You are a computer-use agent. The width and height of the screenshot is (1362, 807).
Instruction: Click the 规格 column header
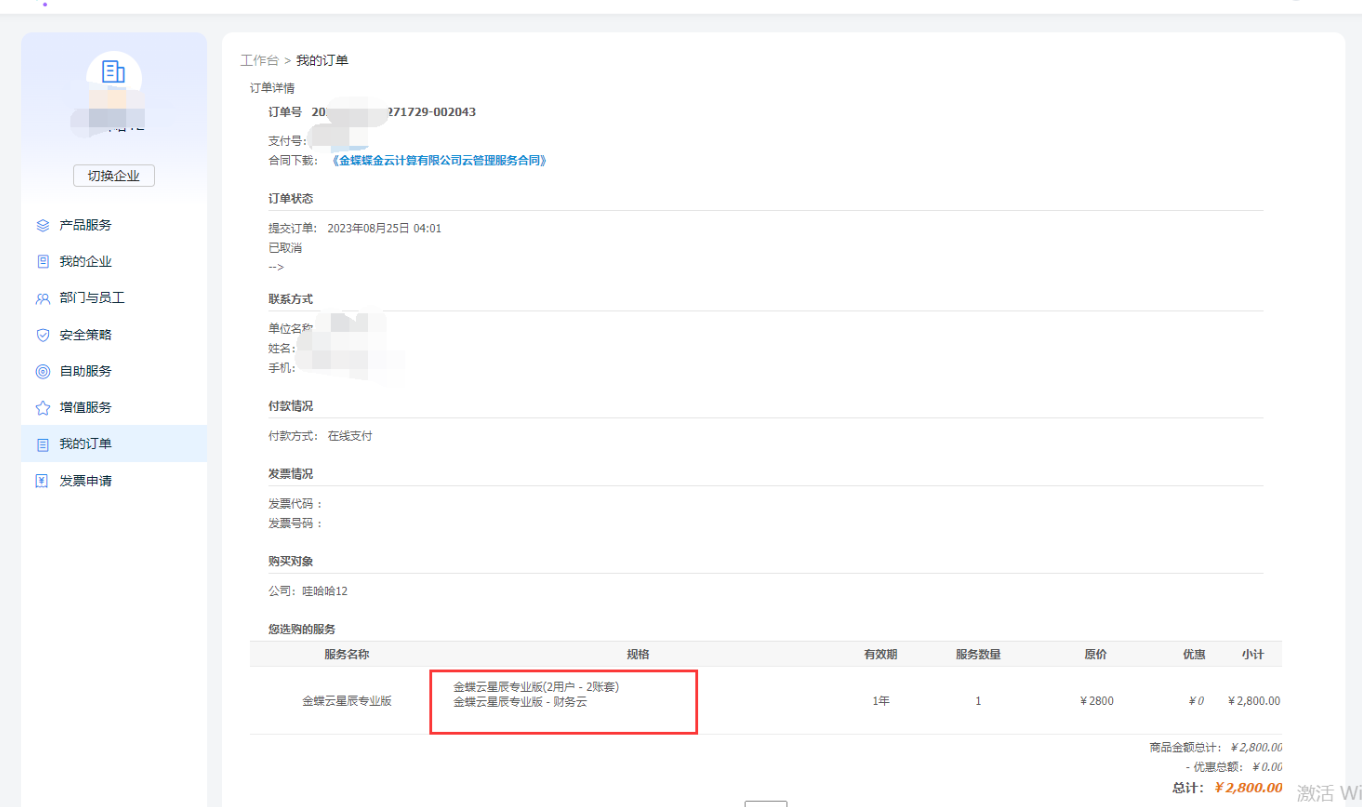pyautogui.click(x=638, y=655)
